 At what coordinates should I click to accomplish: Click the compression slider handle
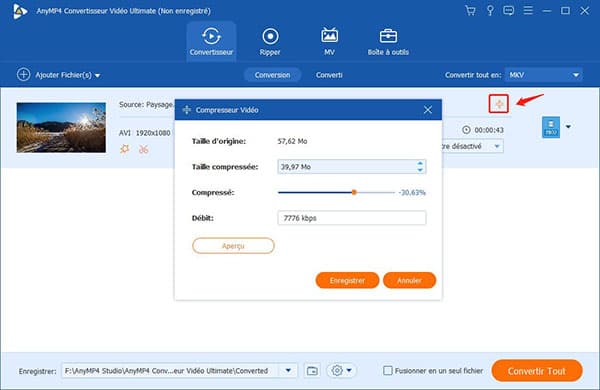pyautogui.click(x=354, y=193)
